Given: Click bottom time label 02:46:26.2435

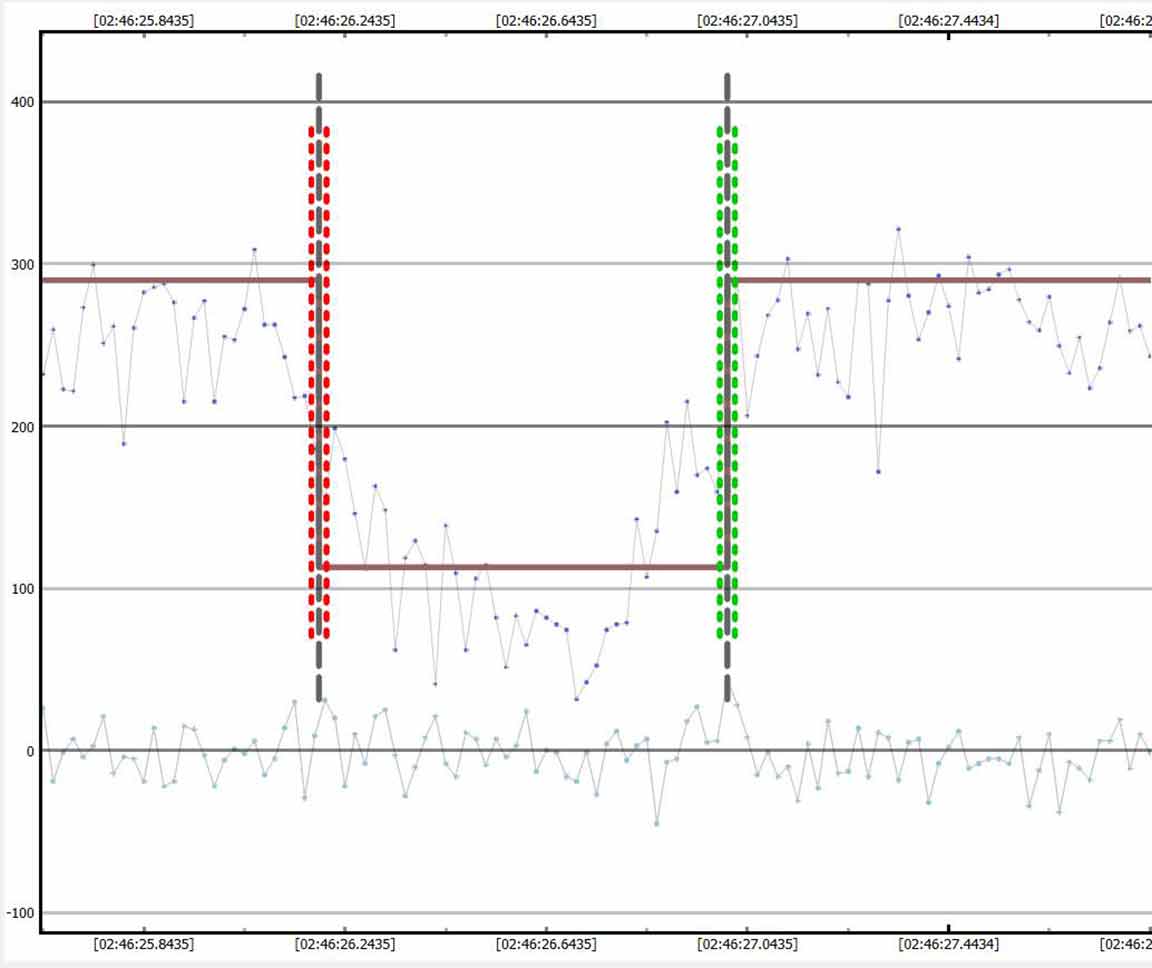Looking at the screenshot, I should click(x=345, y=944).
